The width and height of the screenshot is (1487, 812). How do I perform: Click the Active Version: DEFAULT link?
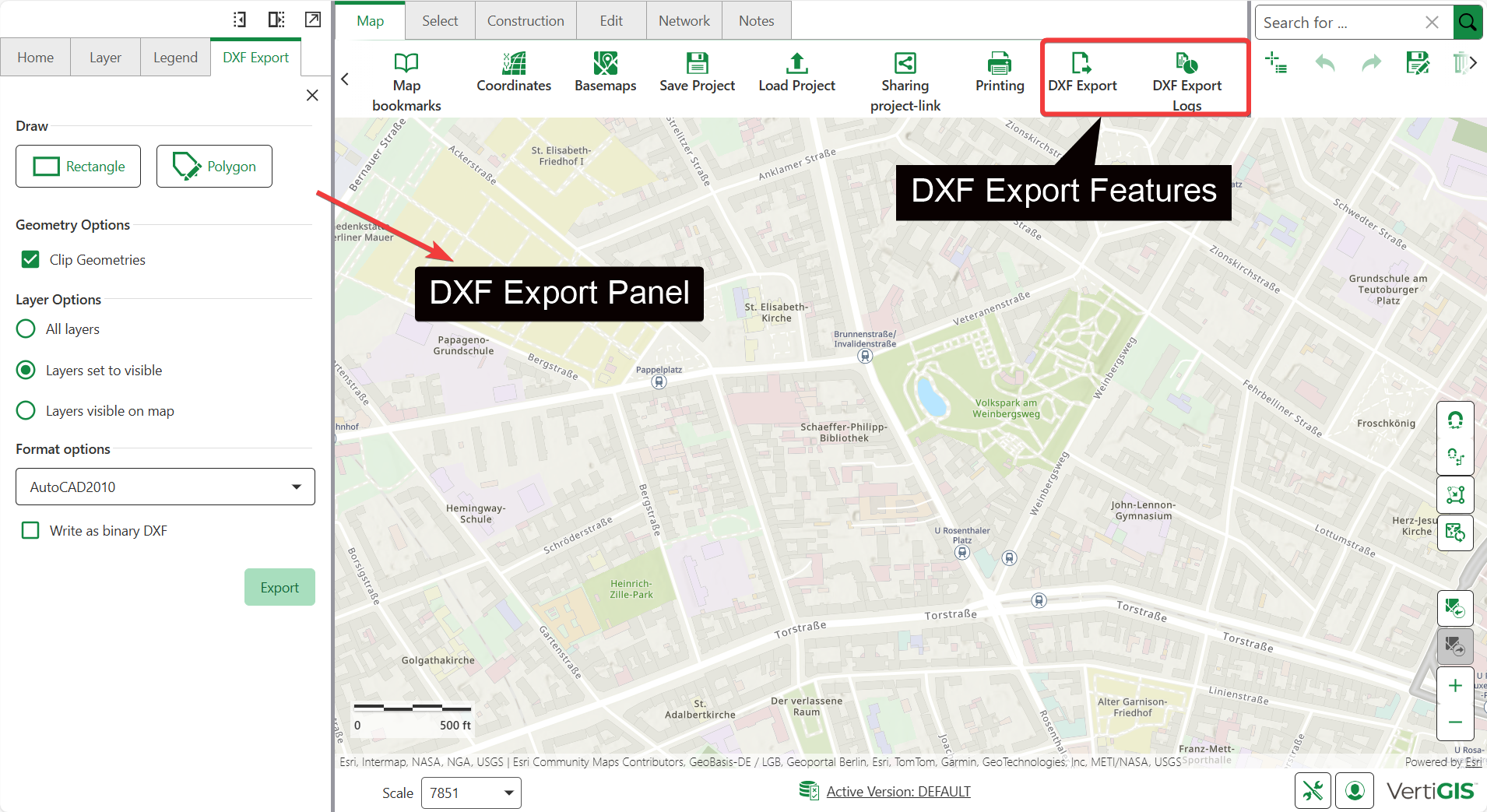[x=898, y=791]
